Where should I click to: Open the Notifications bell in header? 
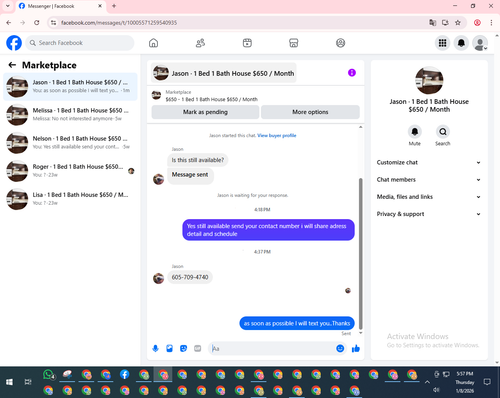461,43
